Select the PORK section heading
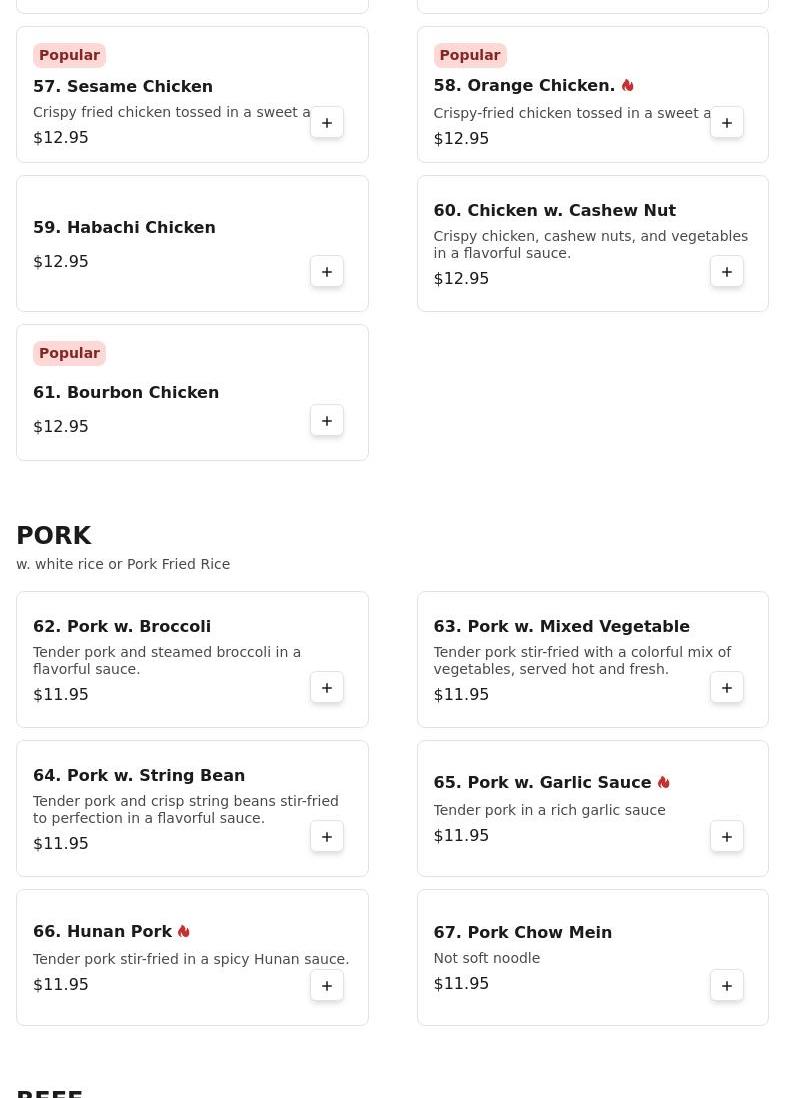785x1098 pixels. tap(53, 536)
